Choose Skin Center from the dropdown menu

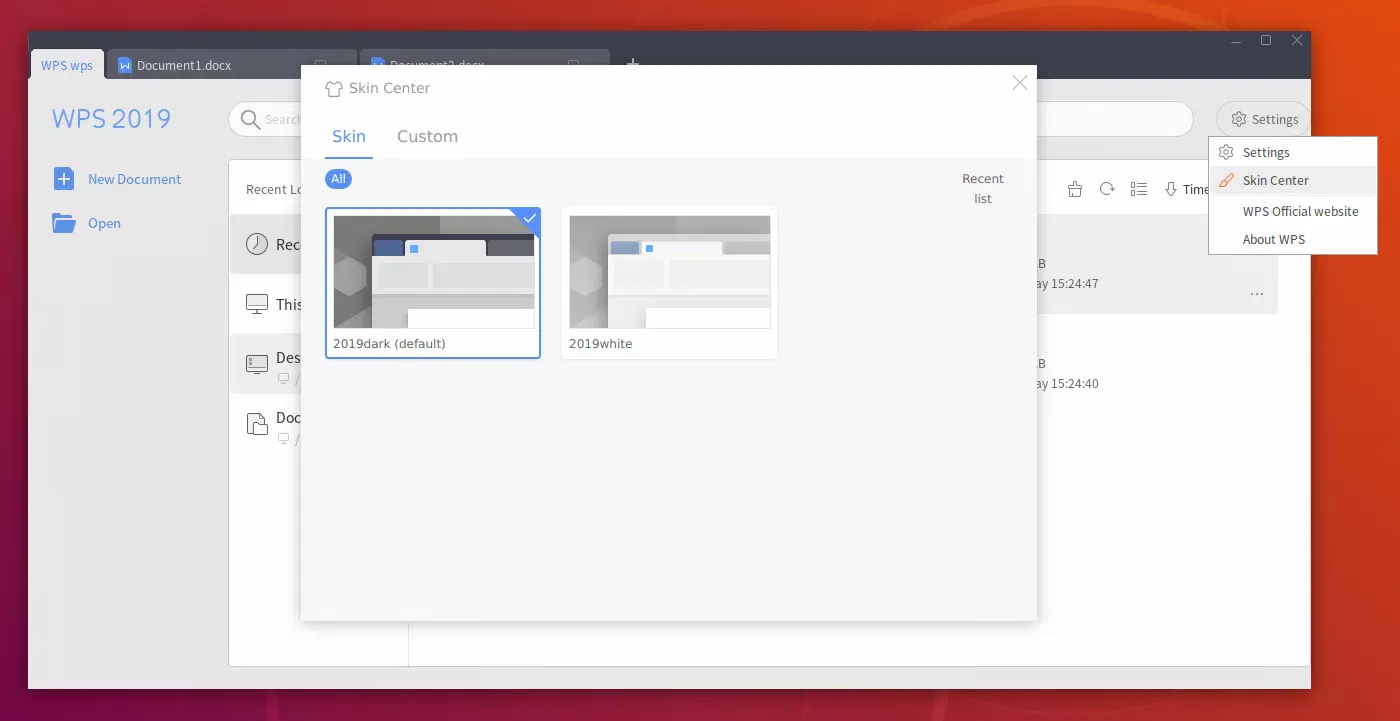[1292, 181]
